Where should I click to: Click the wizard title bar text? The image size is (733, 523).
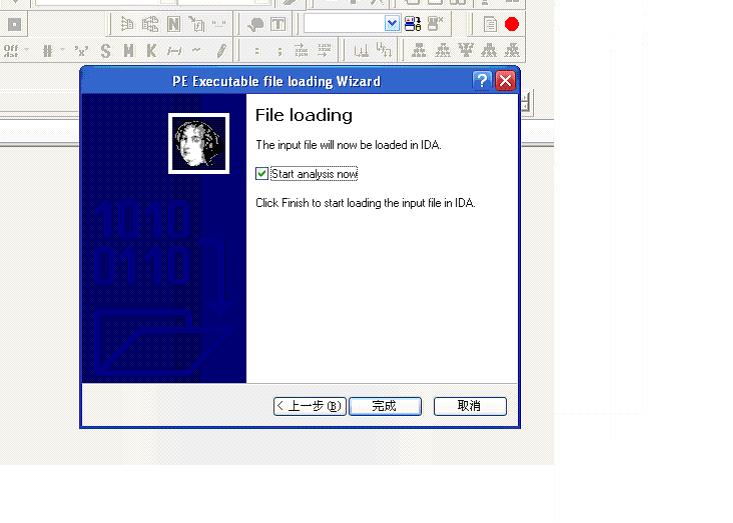(276, 81)
